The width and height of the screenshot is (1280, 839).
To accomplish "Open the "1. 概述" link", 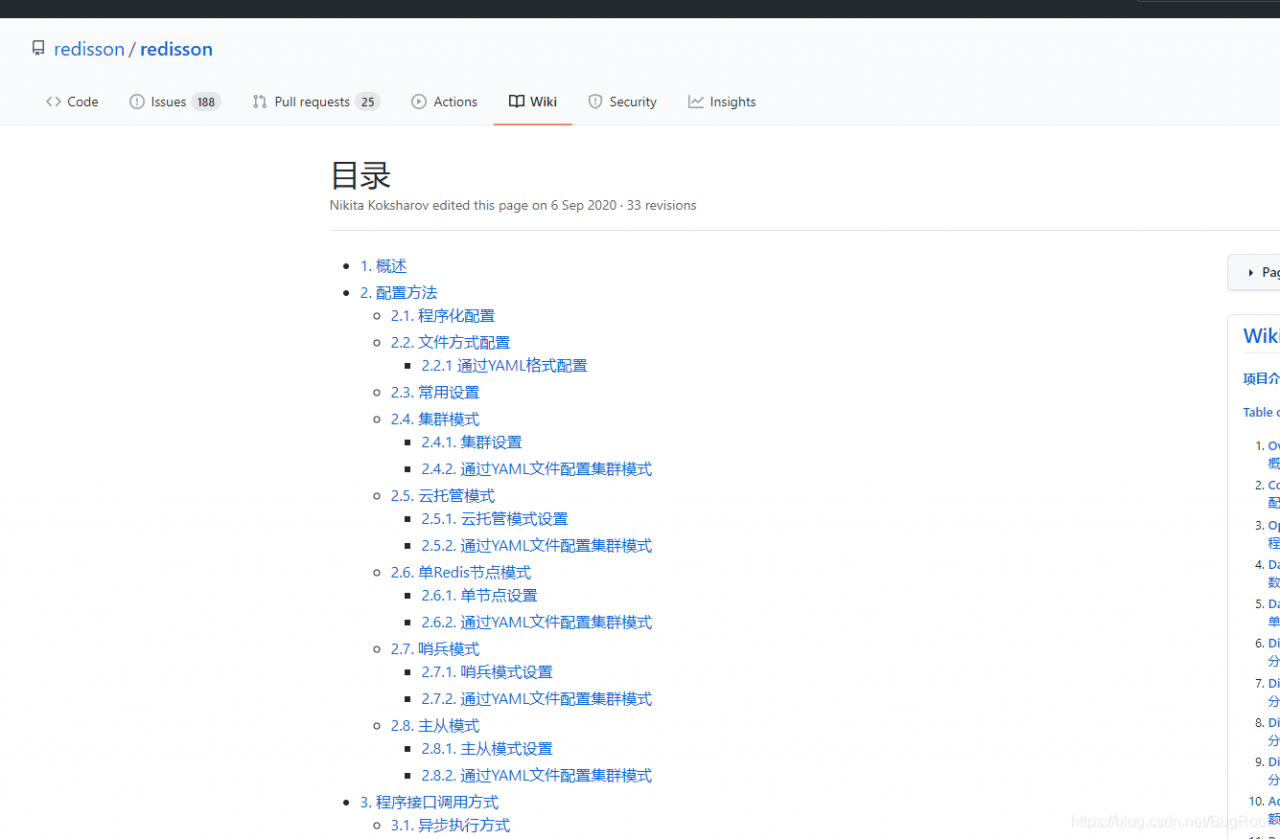I will (383, 265).
